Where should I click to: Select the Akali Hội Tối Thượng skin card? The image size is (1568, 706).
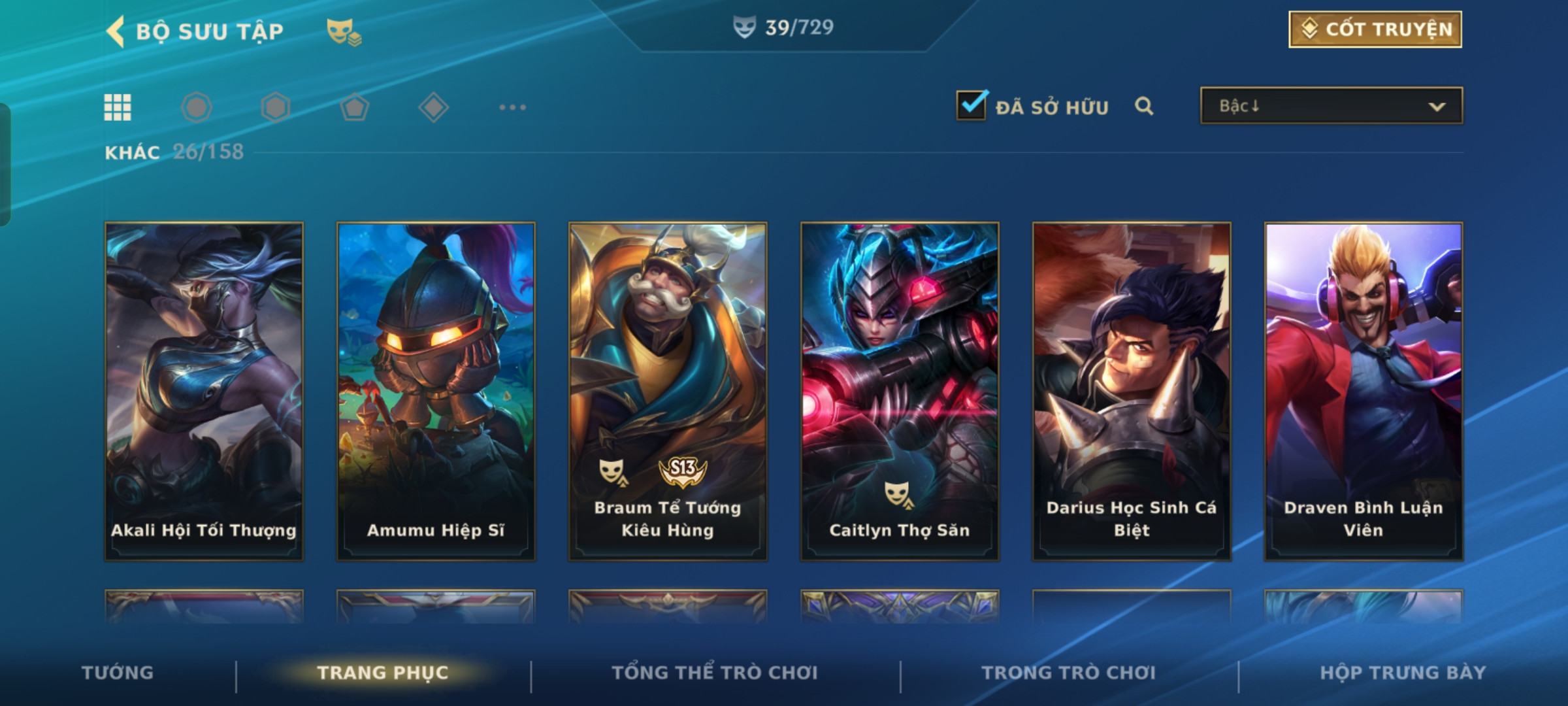(x=204, y=392)
